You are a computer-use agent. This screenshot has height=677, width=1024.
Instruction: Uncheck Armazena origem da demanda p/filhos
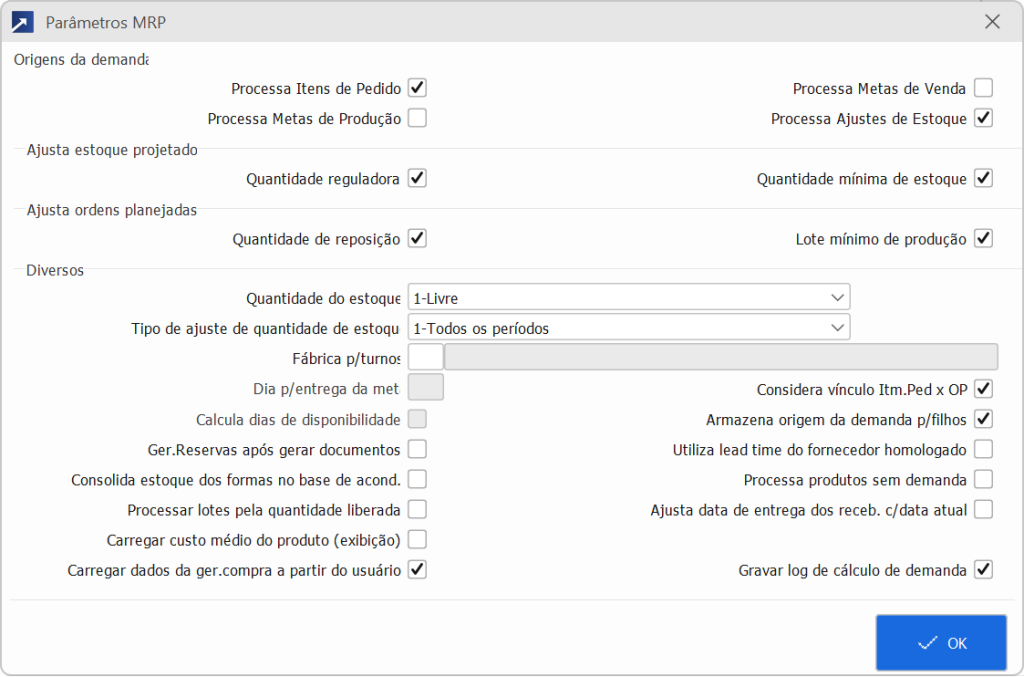(984, 419)
